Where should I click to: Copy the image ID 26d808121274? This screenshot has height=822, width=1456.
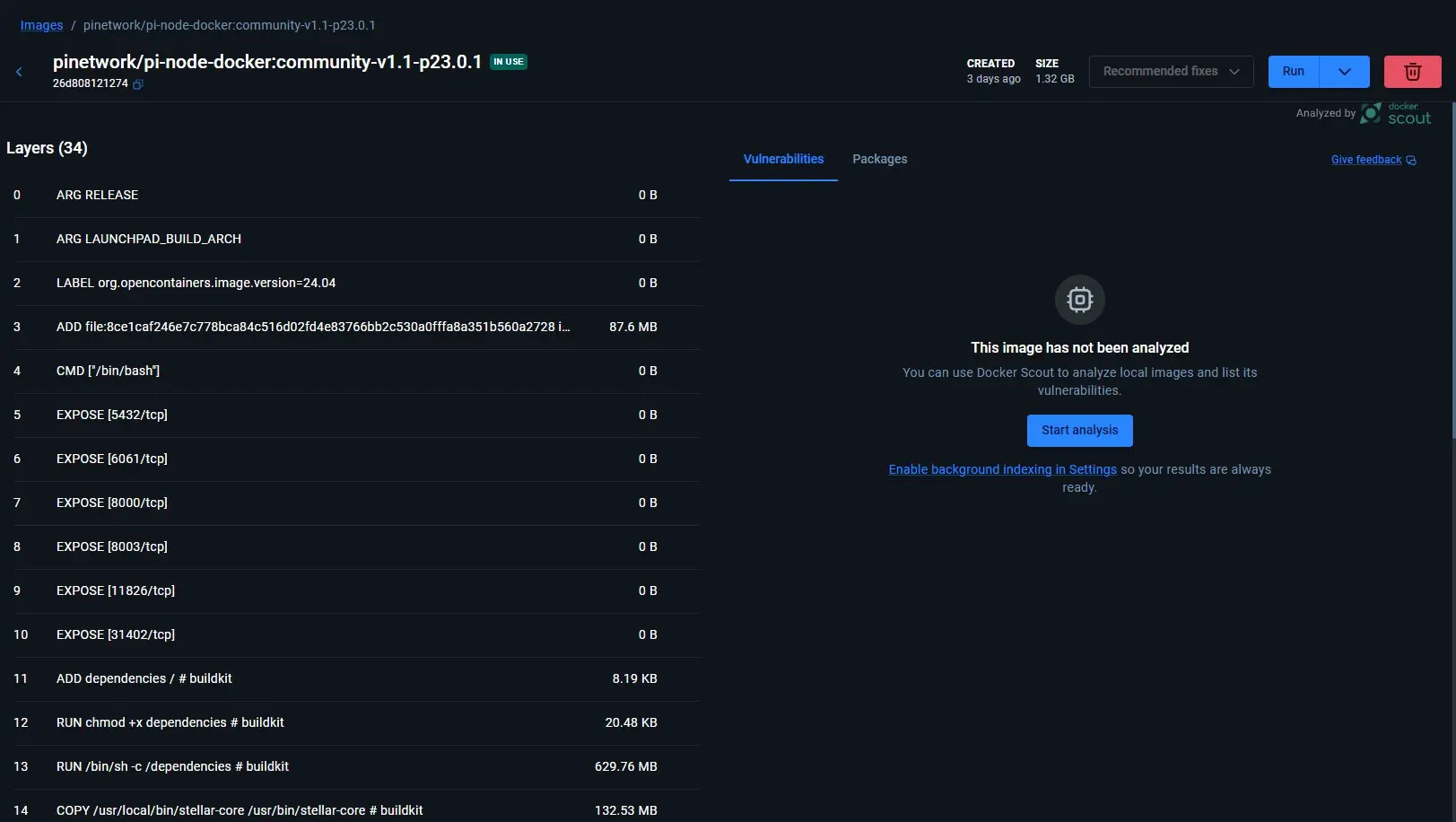138,84
